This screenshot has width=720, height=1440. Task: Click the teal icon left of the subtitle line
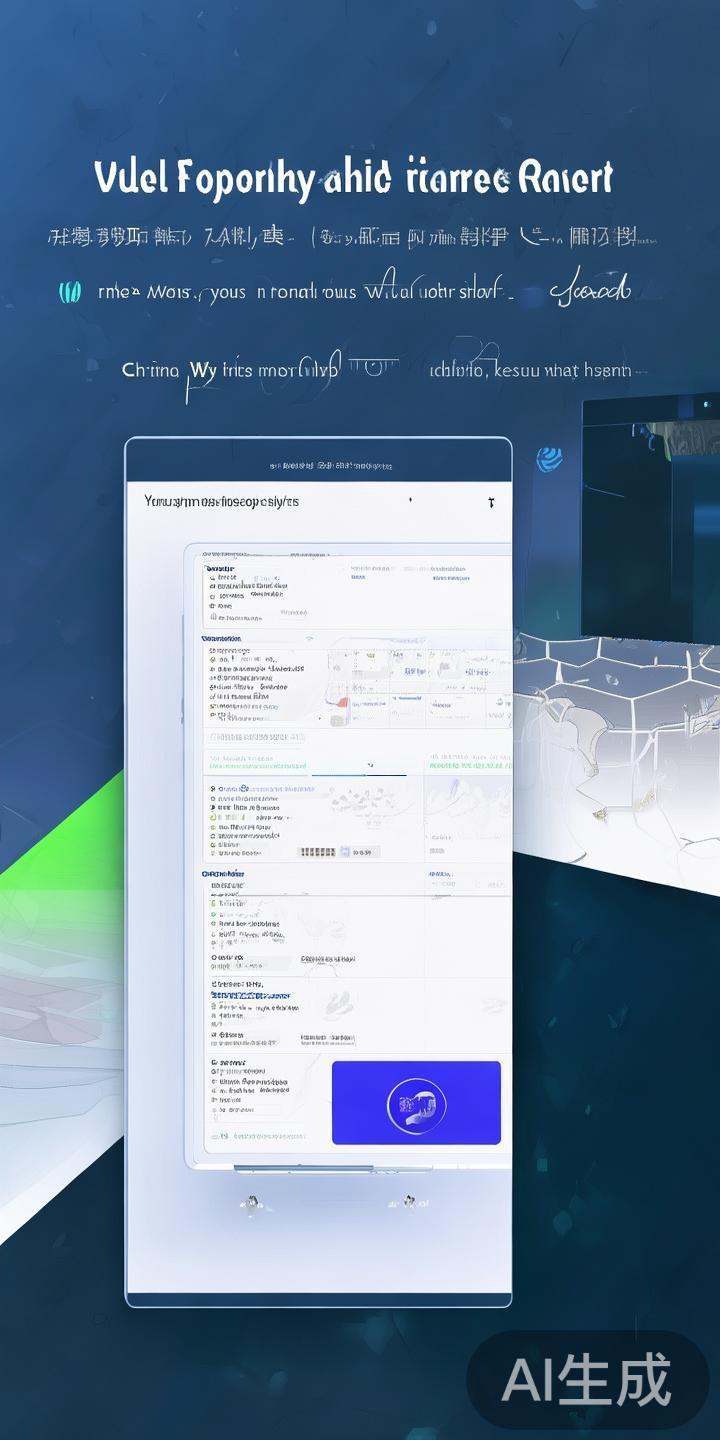69,292
